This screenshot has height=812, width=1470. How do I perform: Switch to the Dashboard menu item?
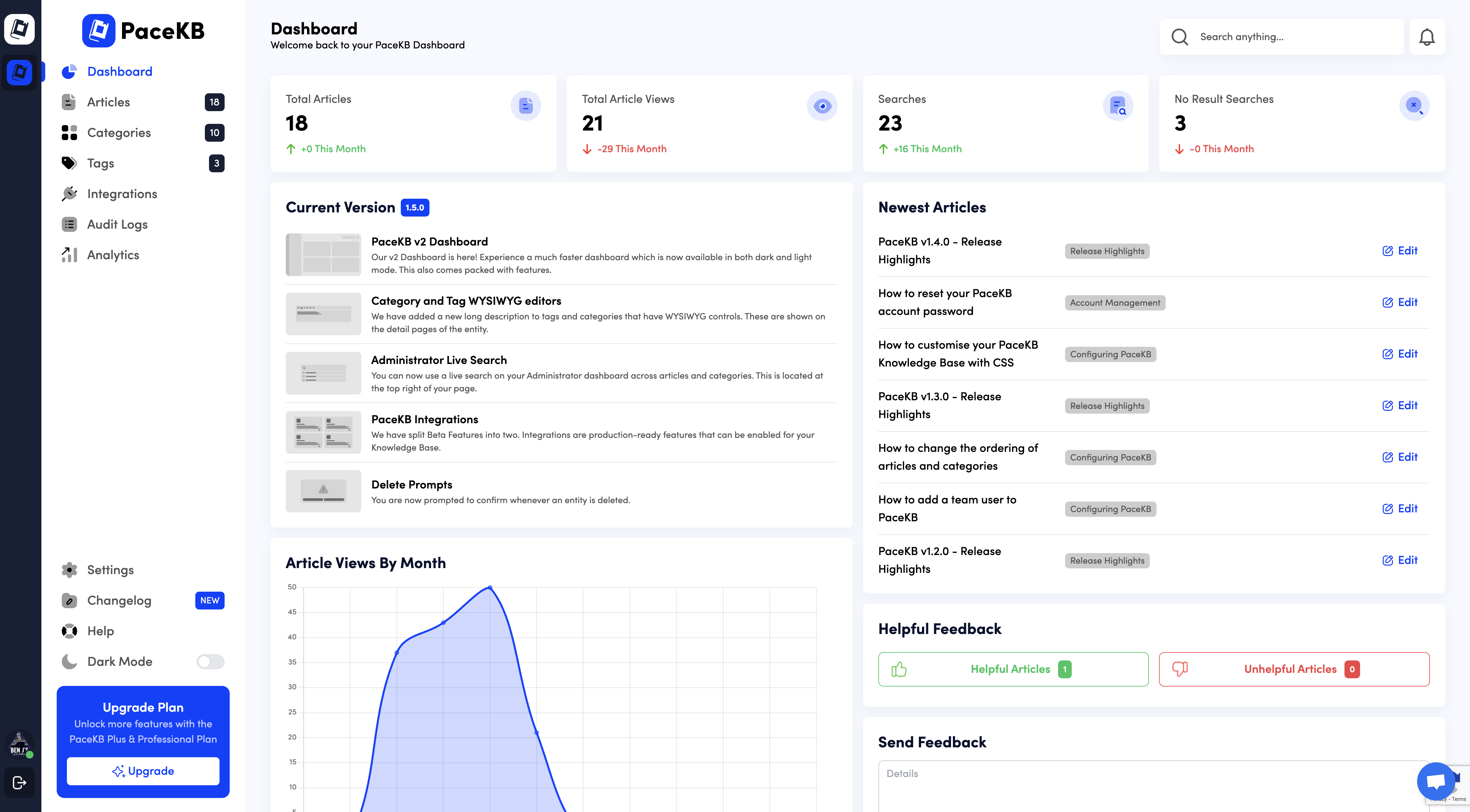(120, 71)
